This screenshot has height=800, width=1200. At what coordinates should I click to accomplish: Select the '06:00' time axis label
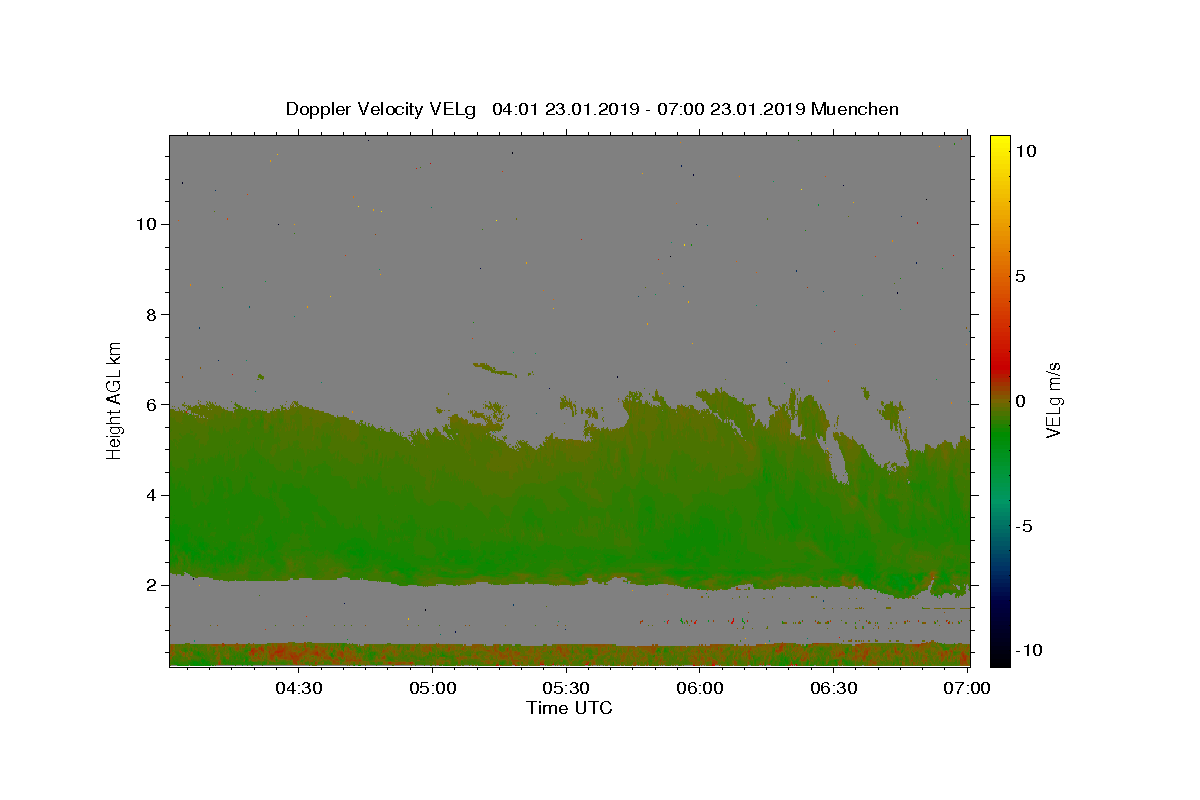(700, 688)
